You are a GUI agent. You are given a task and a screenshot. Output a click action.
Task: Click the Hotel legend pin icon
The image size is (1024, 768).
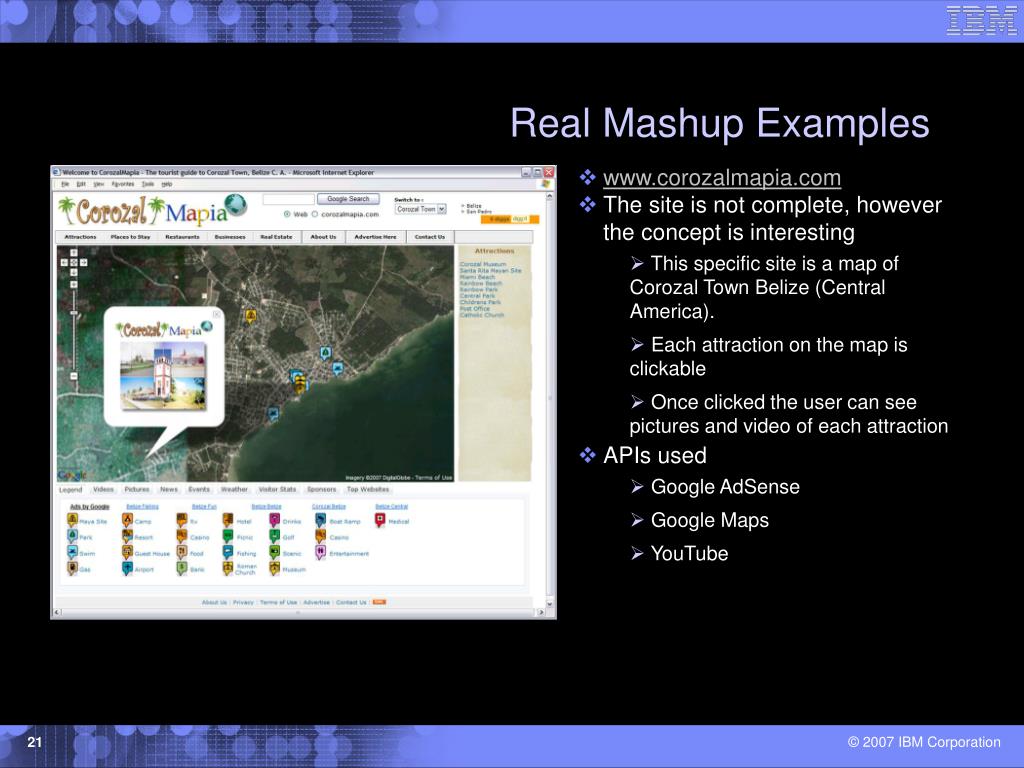227,520
